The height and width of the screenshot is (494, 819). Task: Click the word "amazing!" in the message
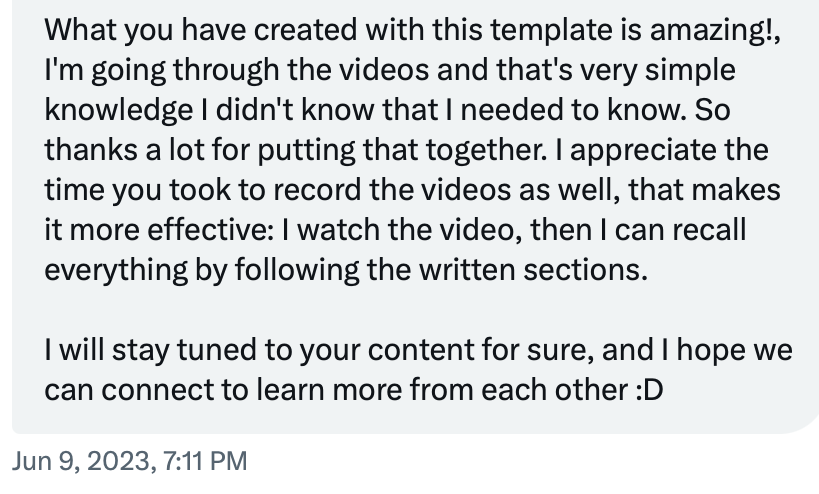coord(713,30)
